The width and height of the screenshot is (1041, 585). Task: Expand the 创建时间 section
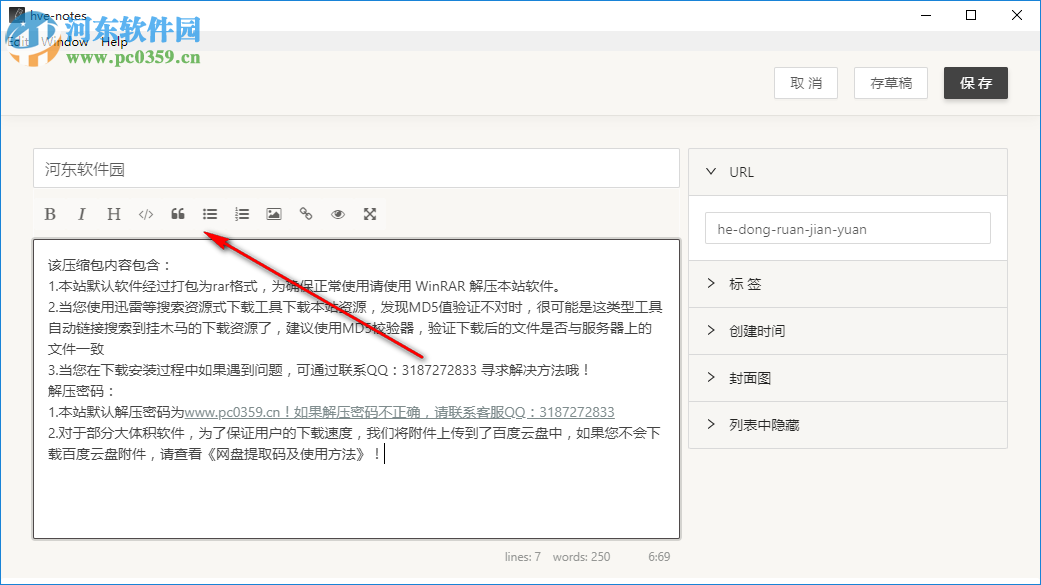(x=848, y=331)
